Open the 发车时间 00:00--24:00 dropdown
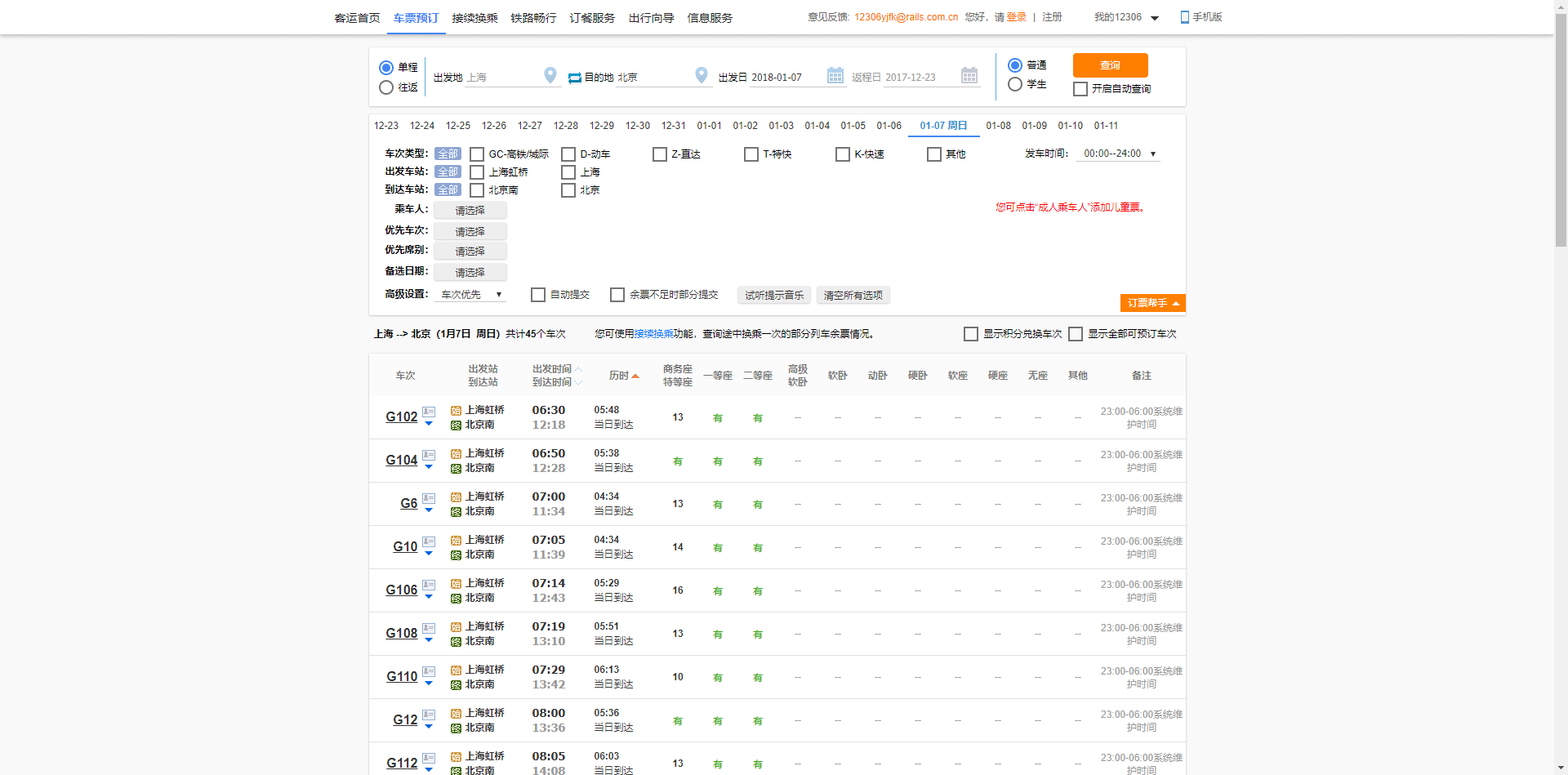1568x775 pixels. [x=1118, y=154]
